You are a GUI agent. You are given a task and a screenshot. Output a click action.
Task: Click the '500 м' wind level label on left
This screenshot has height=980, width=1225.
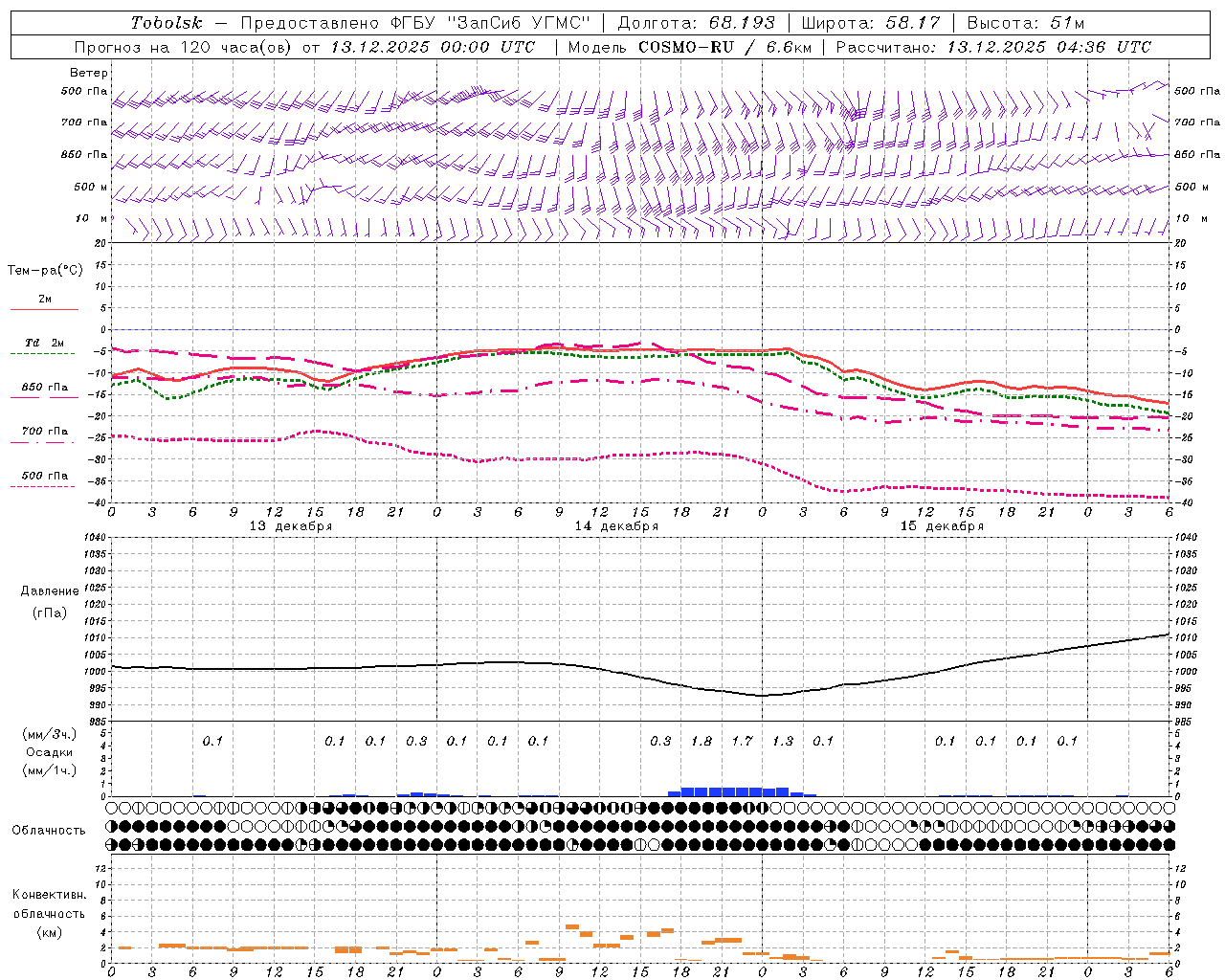click(x=91, y=187)
